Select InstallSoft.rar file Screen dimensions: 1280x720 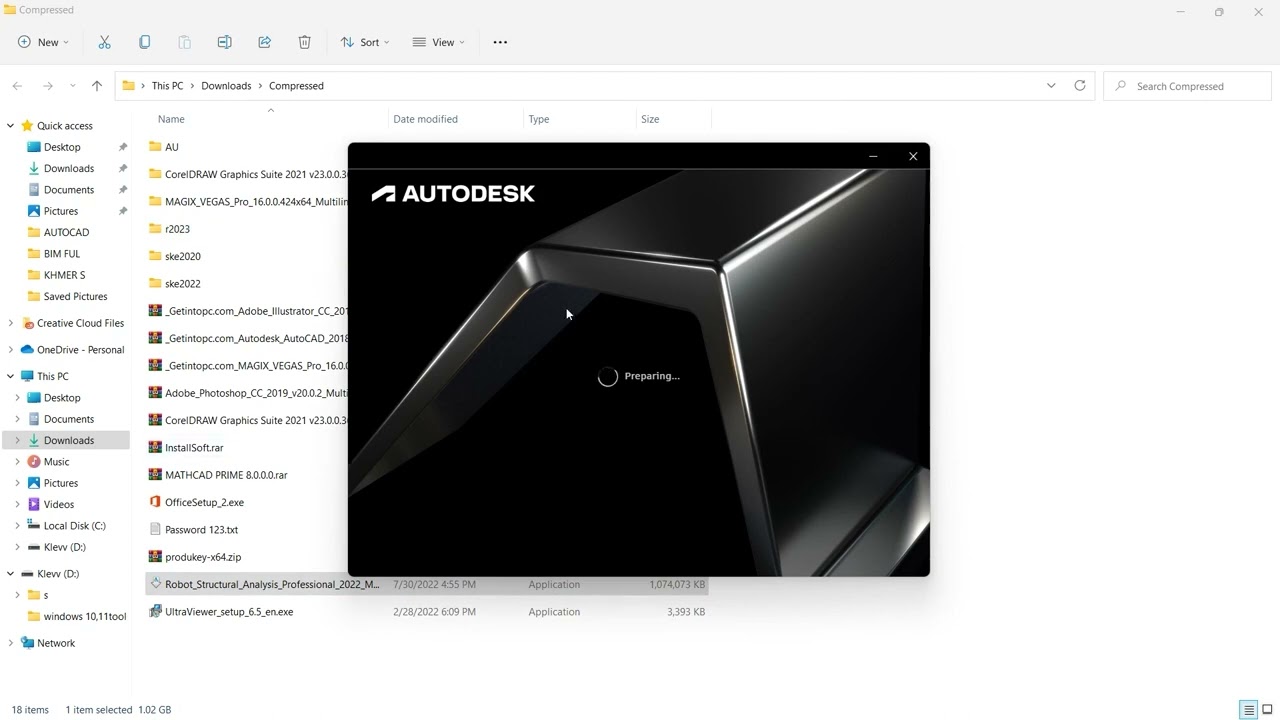(x=194, y=448)
